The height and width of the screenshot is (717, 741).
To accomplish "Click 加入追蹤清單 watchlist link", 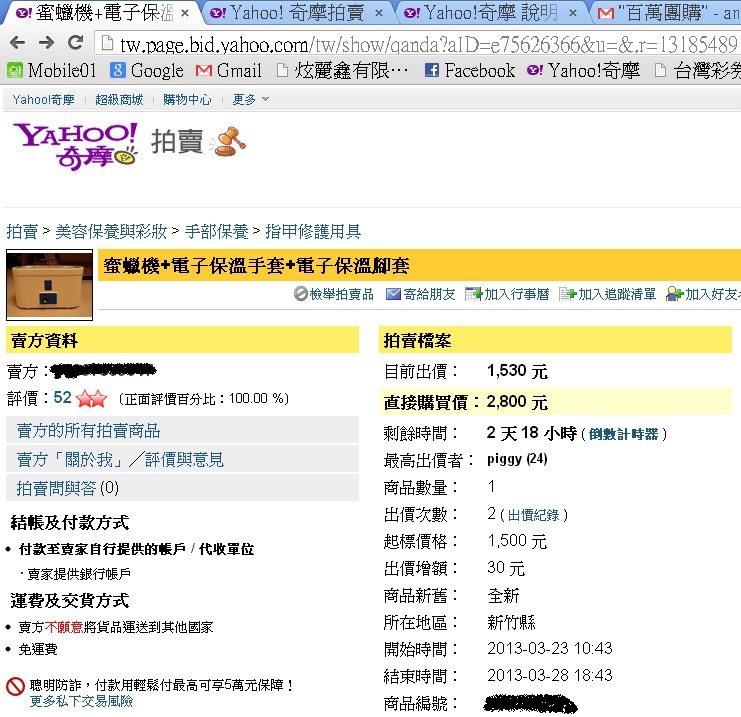I will (607, 294).
